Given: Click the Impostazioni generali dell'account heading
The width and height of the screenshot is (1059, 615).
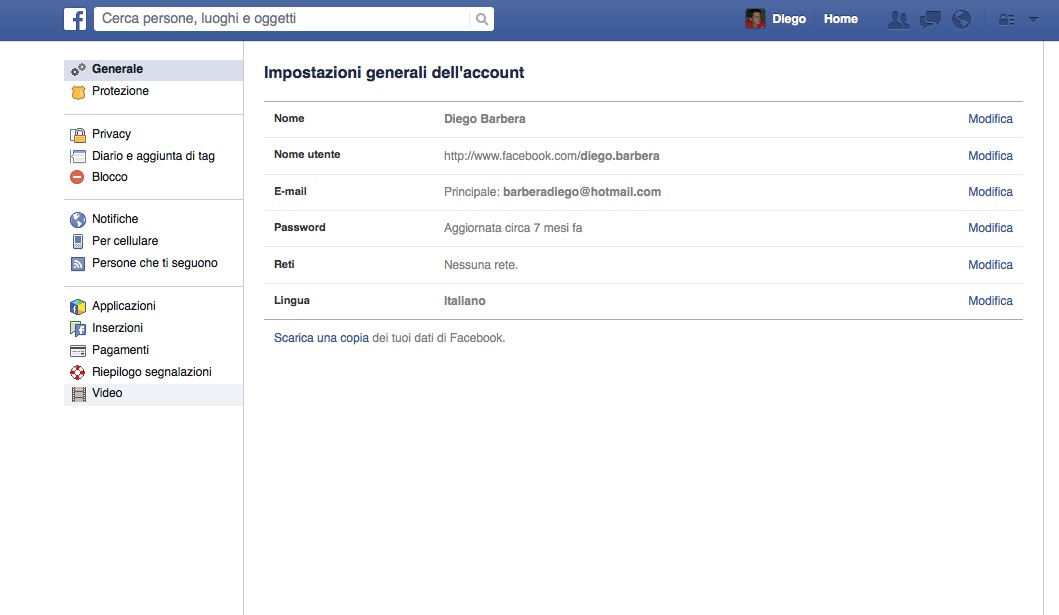Looking at the screenshot, I should click(x=394, y=73).
